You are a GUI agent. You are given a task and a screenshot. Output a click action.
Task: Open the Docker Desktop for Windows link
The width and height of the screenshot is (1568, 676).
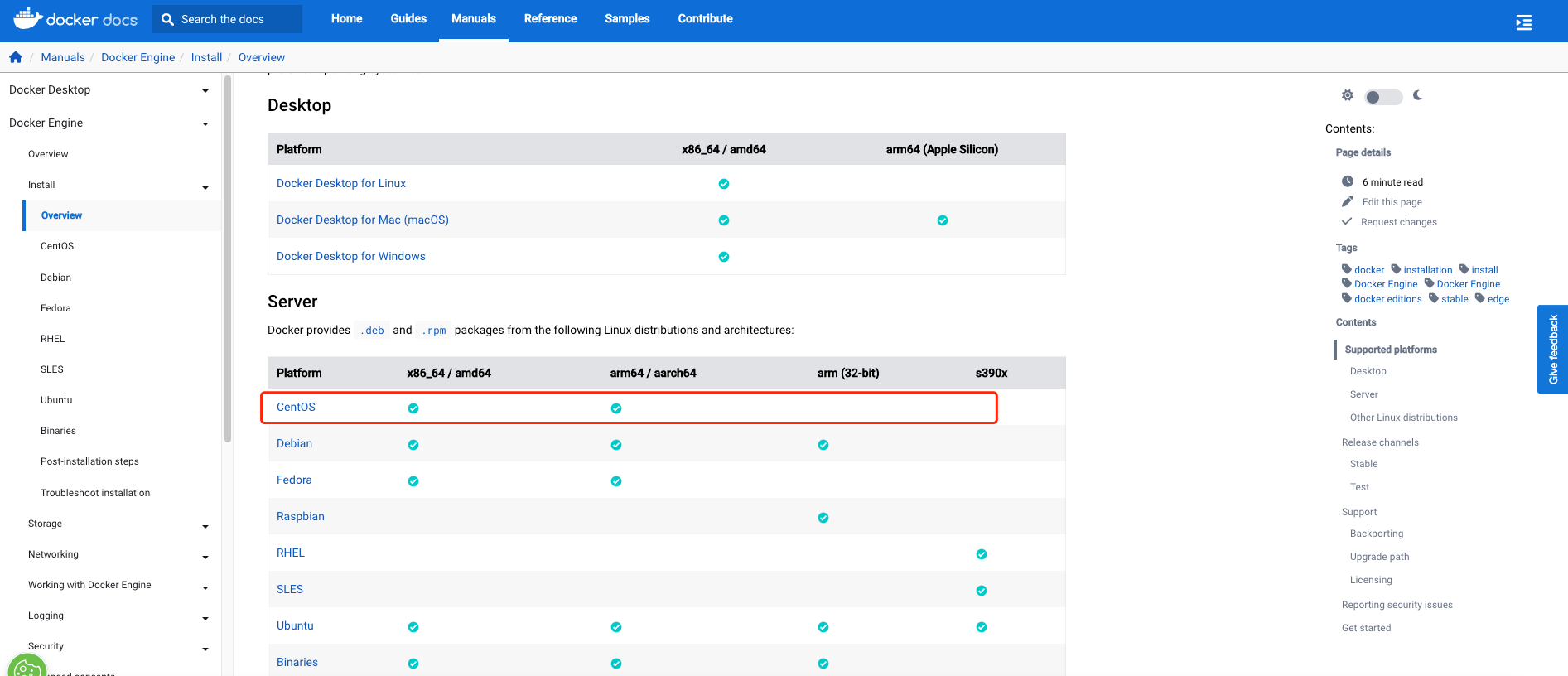351,256
